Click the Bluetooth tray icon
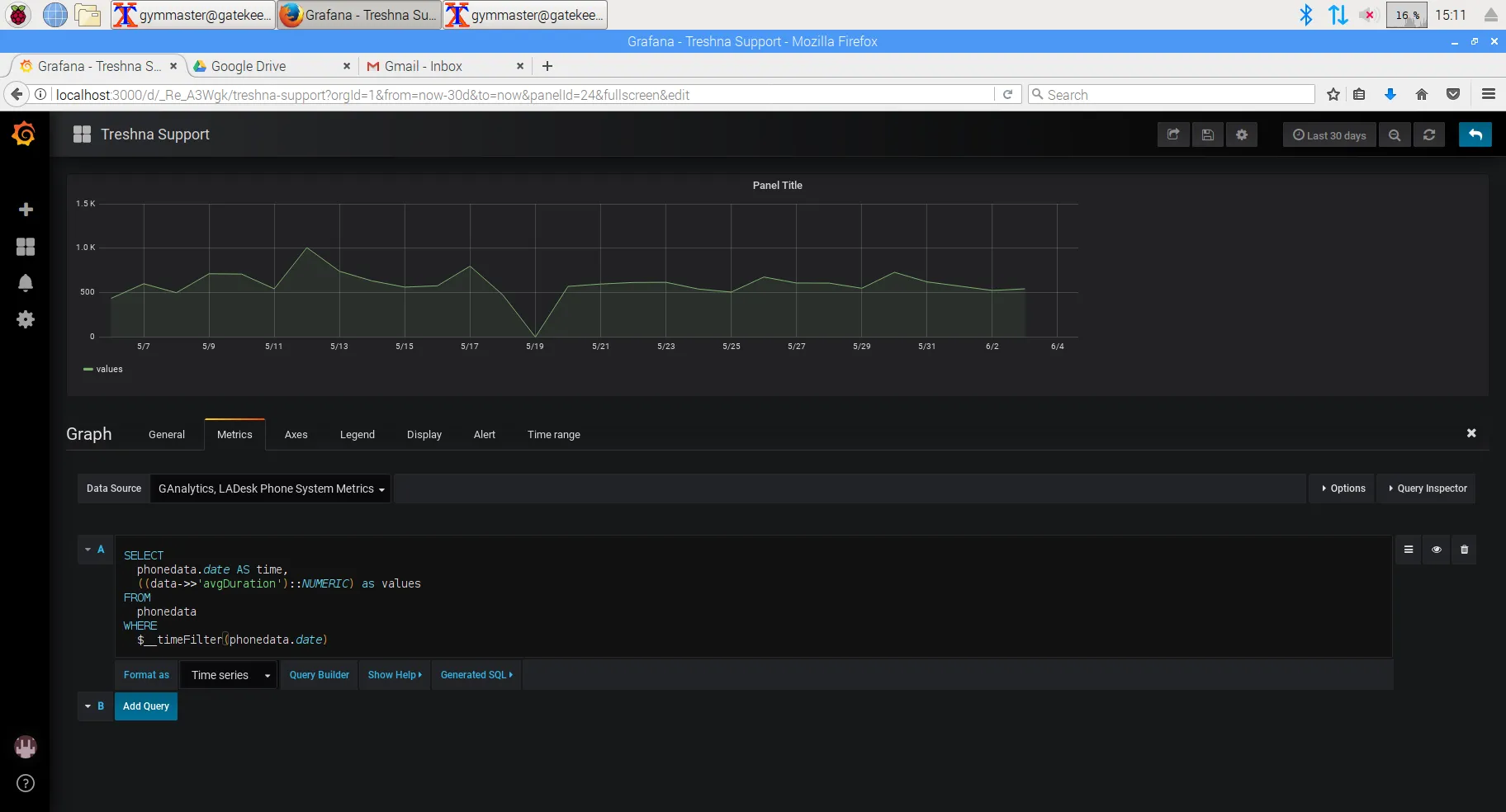The image size is (1506, 812). click(1305, 15)
